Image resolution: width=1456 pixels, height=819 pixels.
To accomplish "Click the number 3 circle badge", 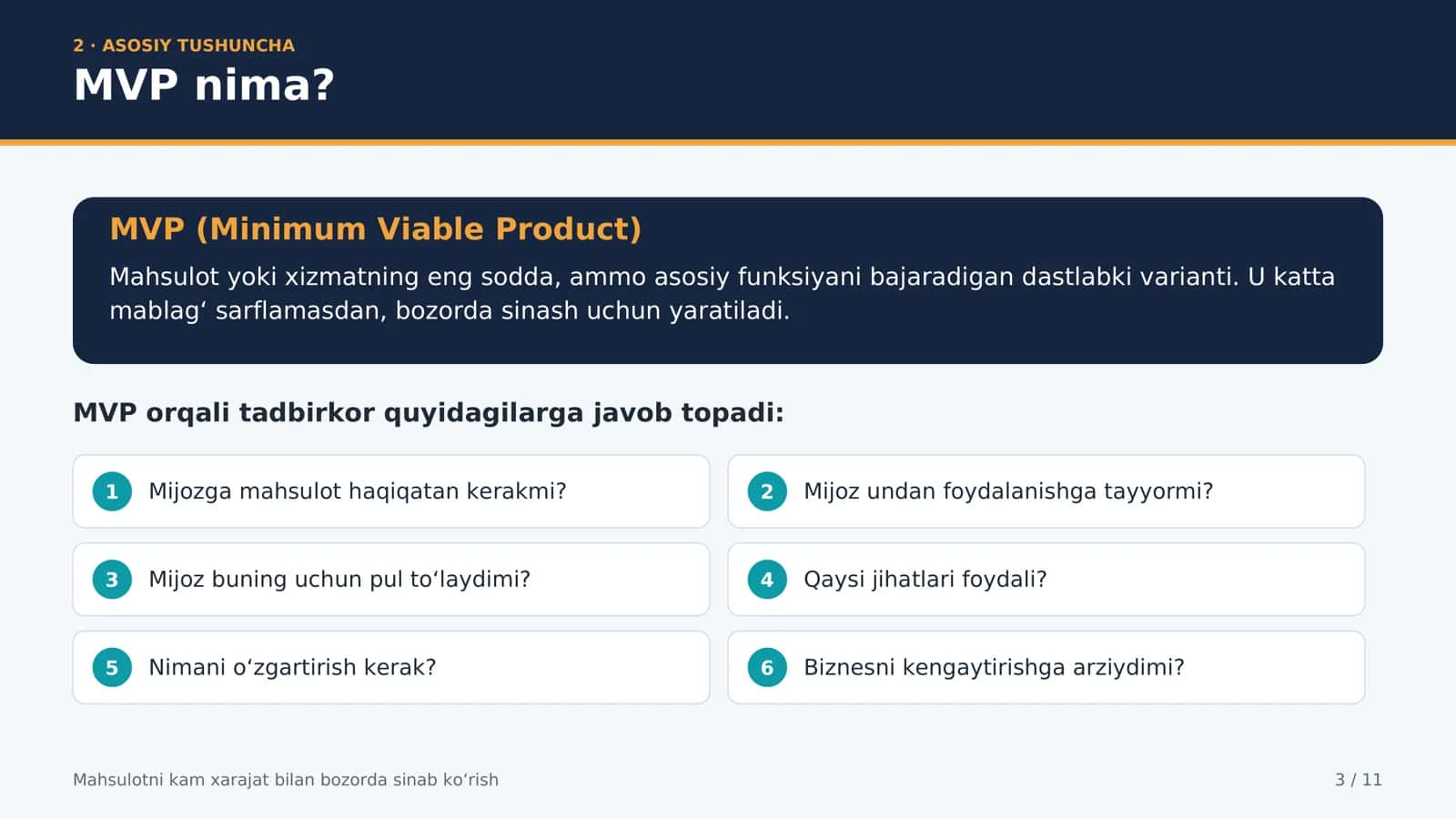I will click(x=112, y=580).
